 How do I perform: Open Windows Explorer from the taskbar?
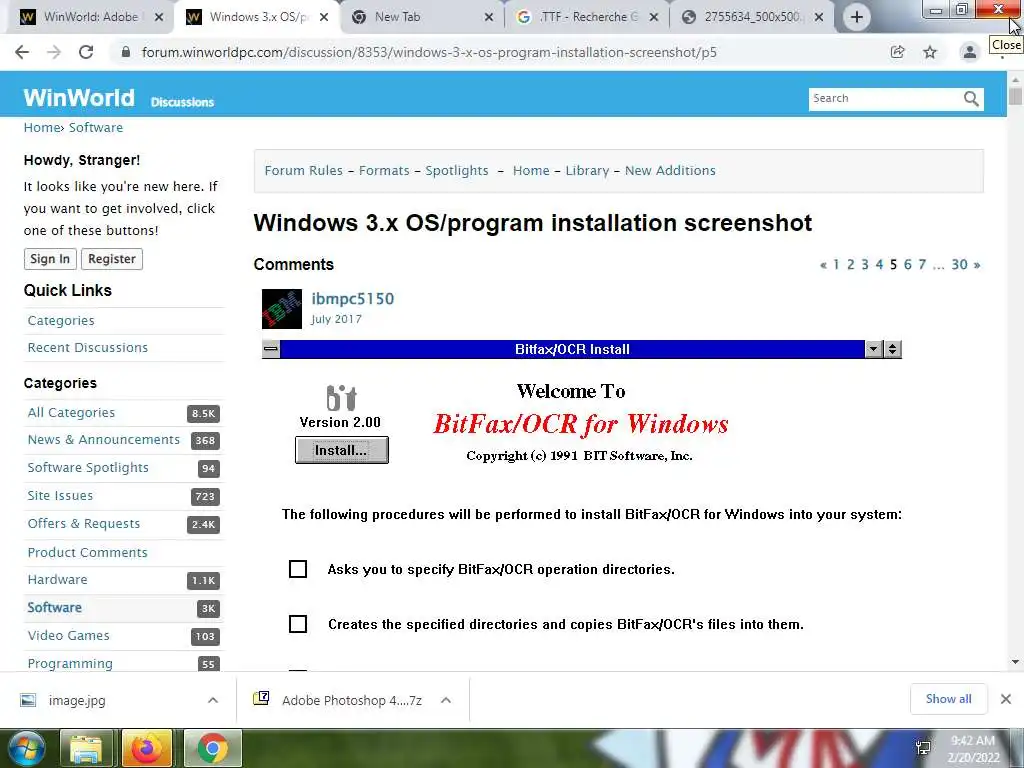86,748
